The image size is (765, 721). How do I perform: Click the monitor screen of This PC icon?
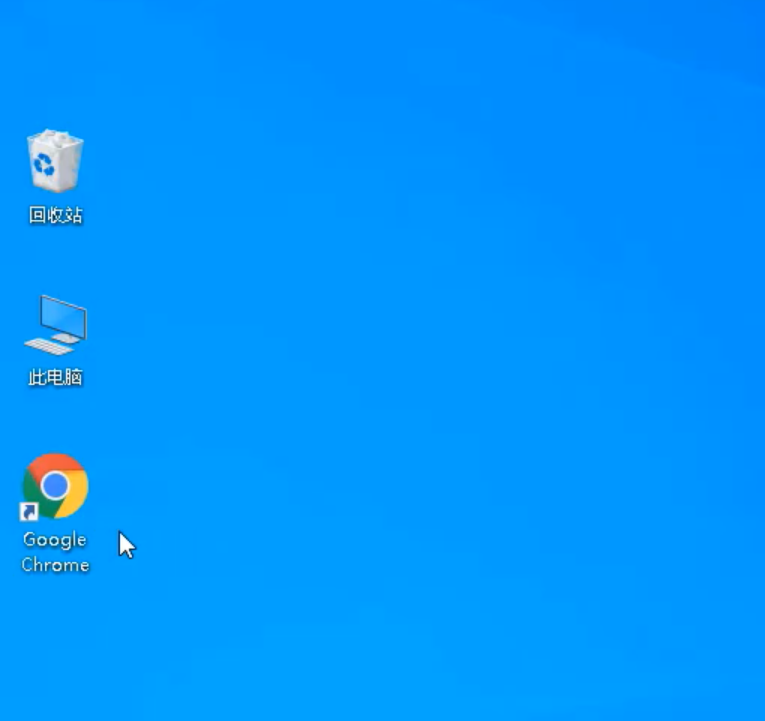point(61,318)
